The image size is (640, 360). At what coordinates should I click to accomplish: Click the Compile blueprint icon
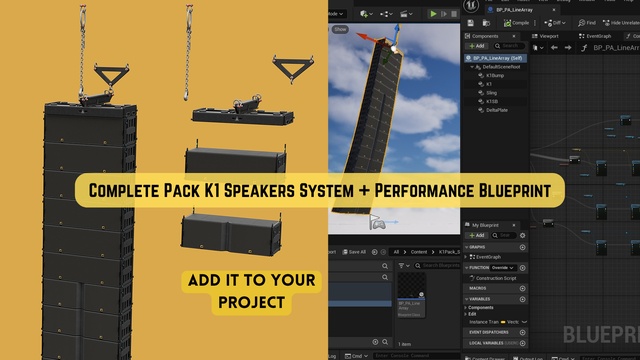coord(507,23)
